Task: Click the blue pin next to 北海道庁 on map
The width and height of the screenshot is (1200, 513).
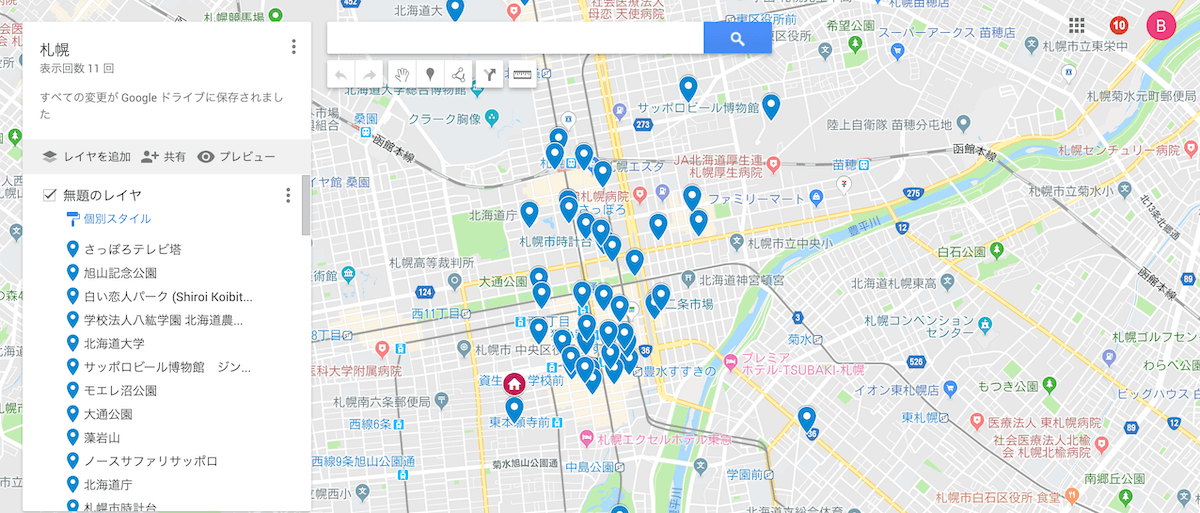Action: coord(529,214)
